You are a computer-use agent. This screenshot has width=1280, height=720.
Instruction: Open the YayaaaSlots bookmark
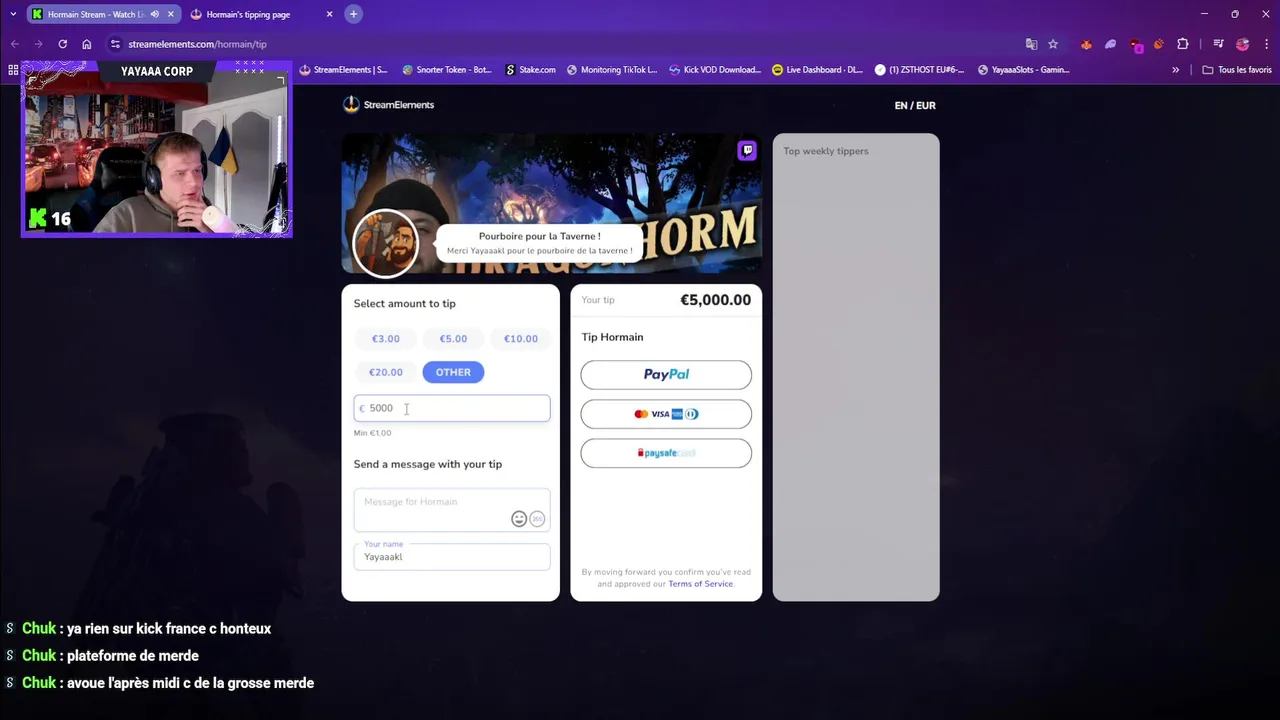click(1024, 70)
